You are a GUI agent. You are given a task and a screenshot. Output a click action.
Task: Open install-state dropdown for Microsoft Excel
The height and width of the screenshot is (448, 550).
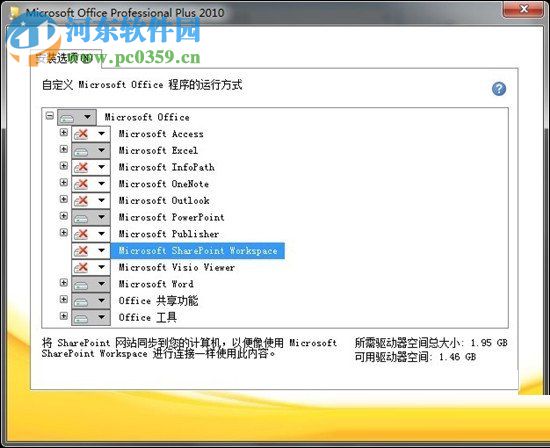click(91, 151)
